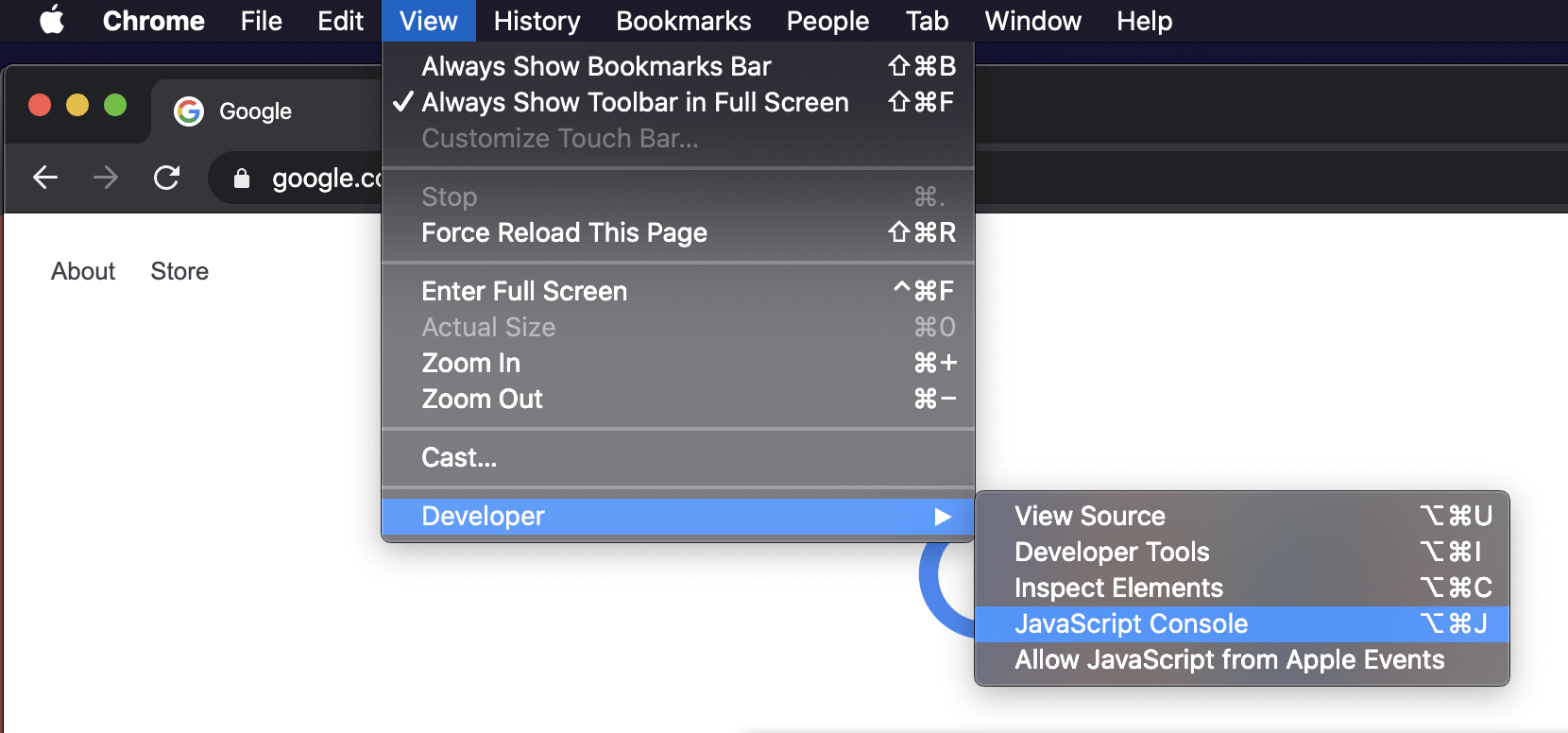1568x733 pixels.
Task: Open the About link
Action: click(83, 271)
